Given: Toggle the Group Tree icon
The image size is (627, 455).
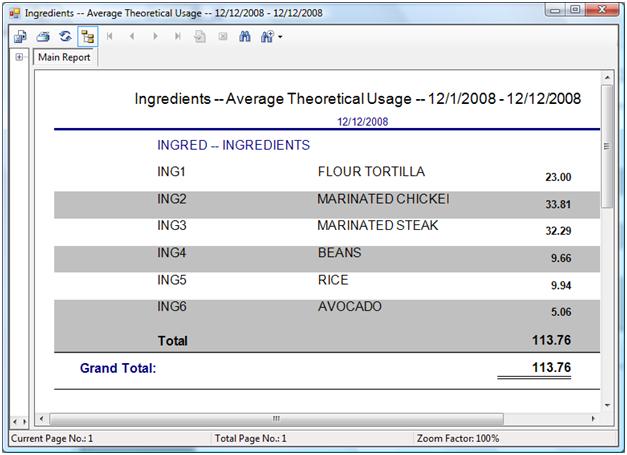Looking at the screenshot, I should click(88, 37).
